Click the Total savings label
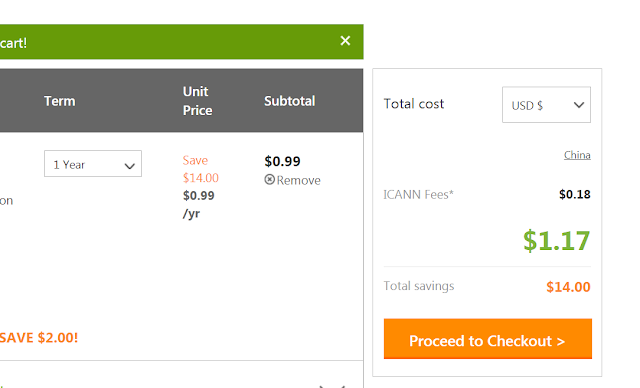This screenshot has width=640, height=388. pos(419,286)
